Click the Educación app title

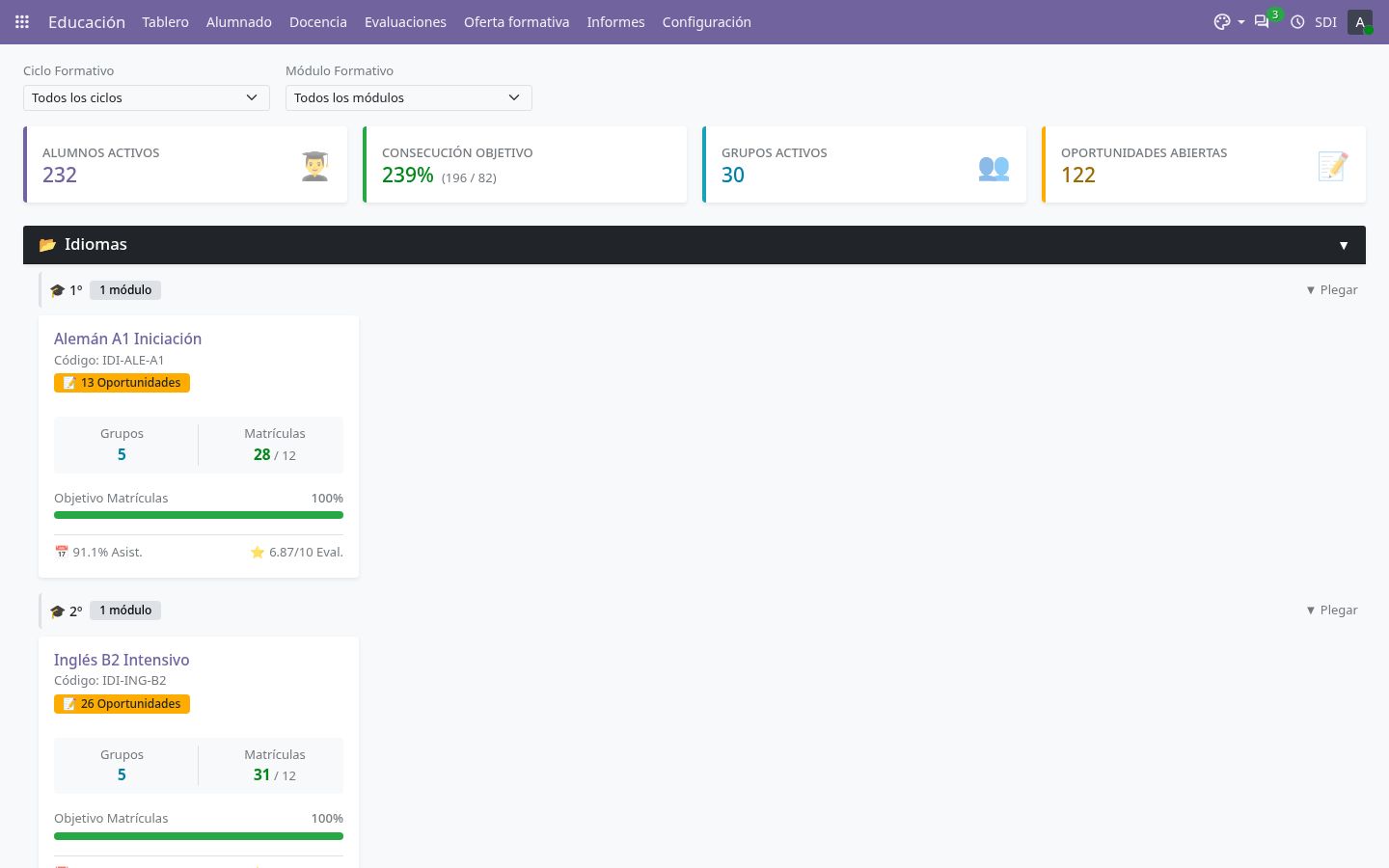coord(87,22)
